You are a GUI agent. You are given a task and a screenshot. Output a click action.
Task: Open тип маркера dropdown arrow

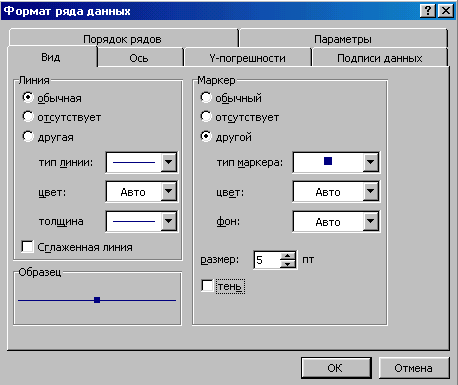[371, 162]
